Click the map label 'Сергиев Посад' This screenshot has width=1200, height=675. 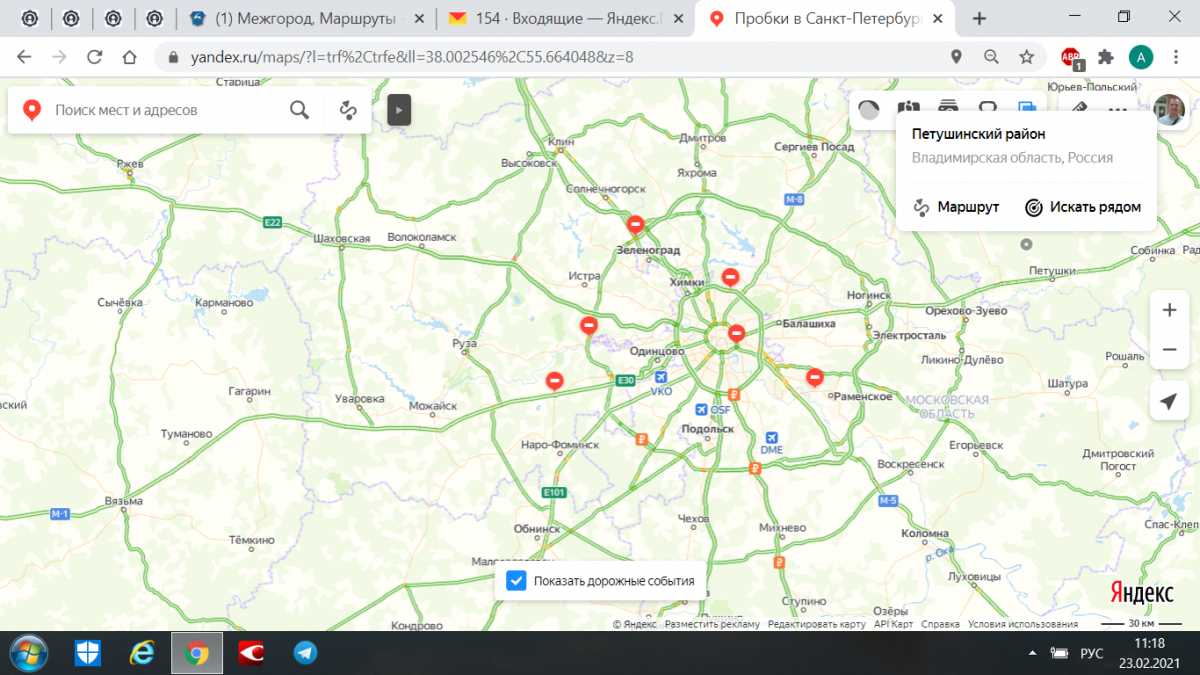pos(814,147)
